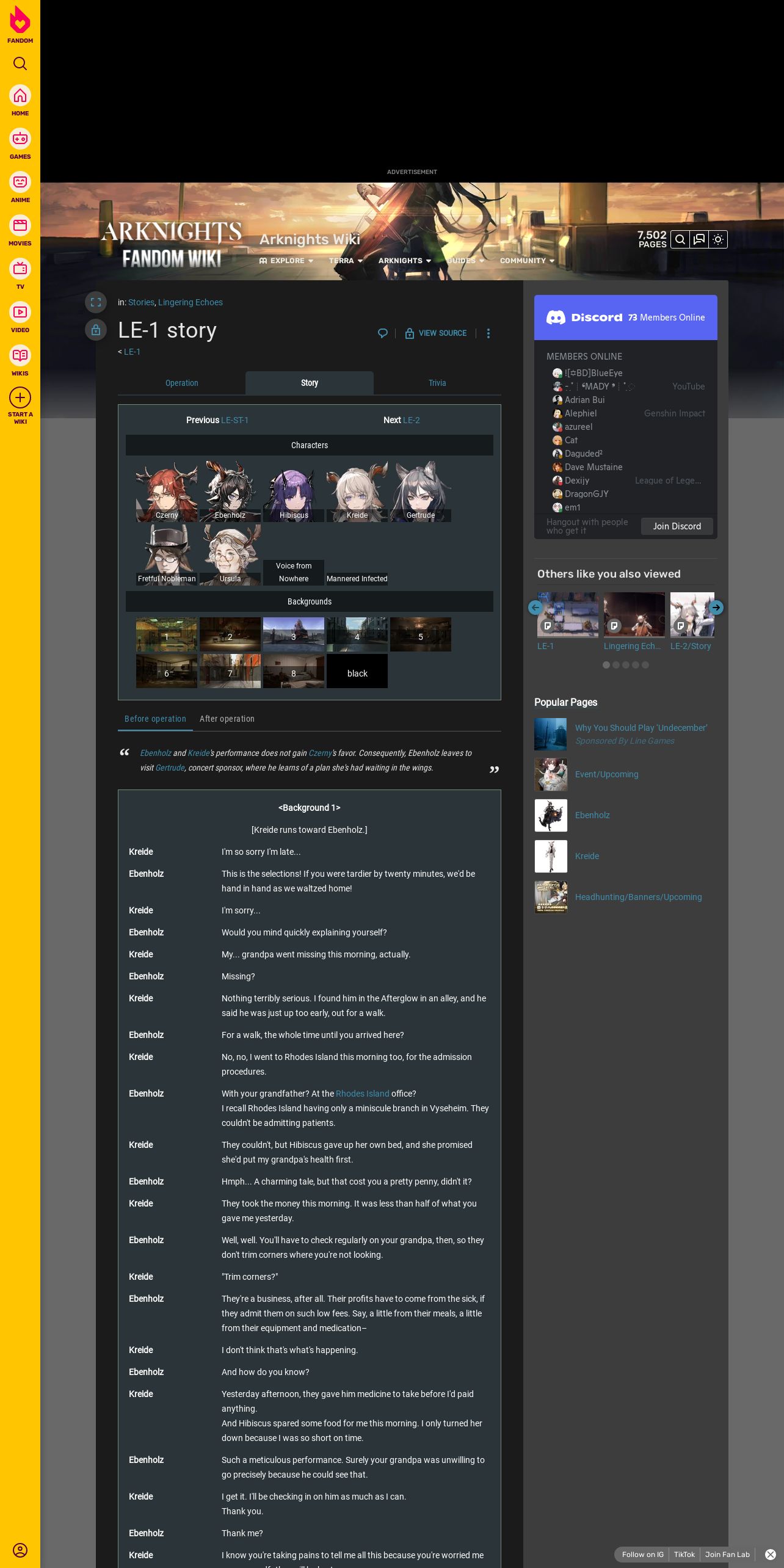Open Kreide link under Popular Pages
This screenshot has height=1568, width=784.
tap(587, 856)
